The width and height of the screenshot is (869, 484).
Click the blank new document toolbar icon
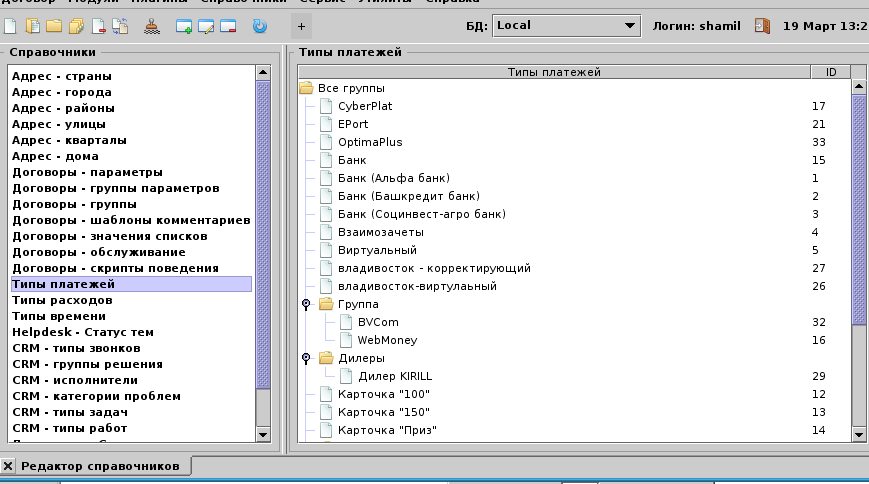point(12,26)
